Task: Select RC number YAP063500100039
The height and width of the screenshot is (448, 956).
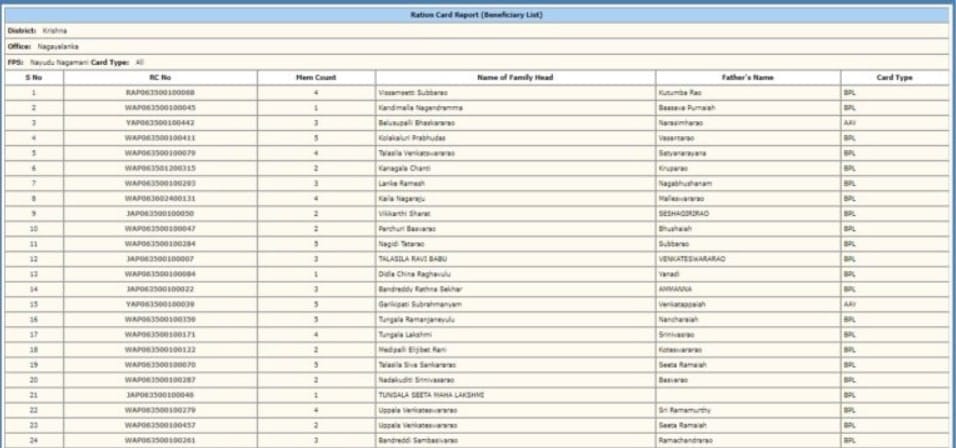Action: click(160, 304)
